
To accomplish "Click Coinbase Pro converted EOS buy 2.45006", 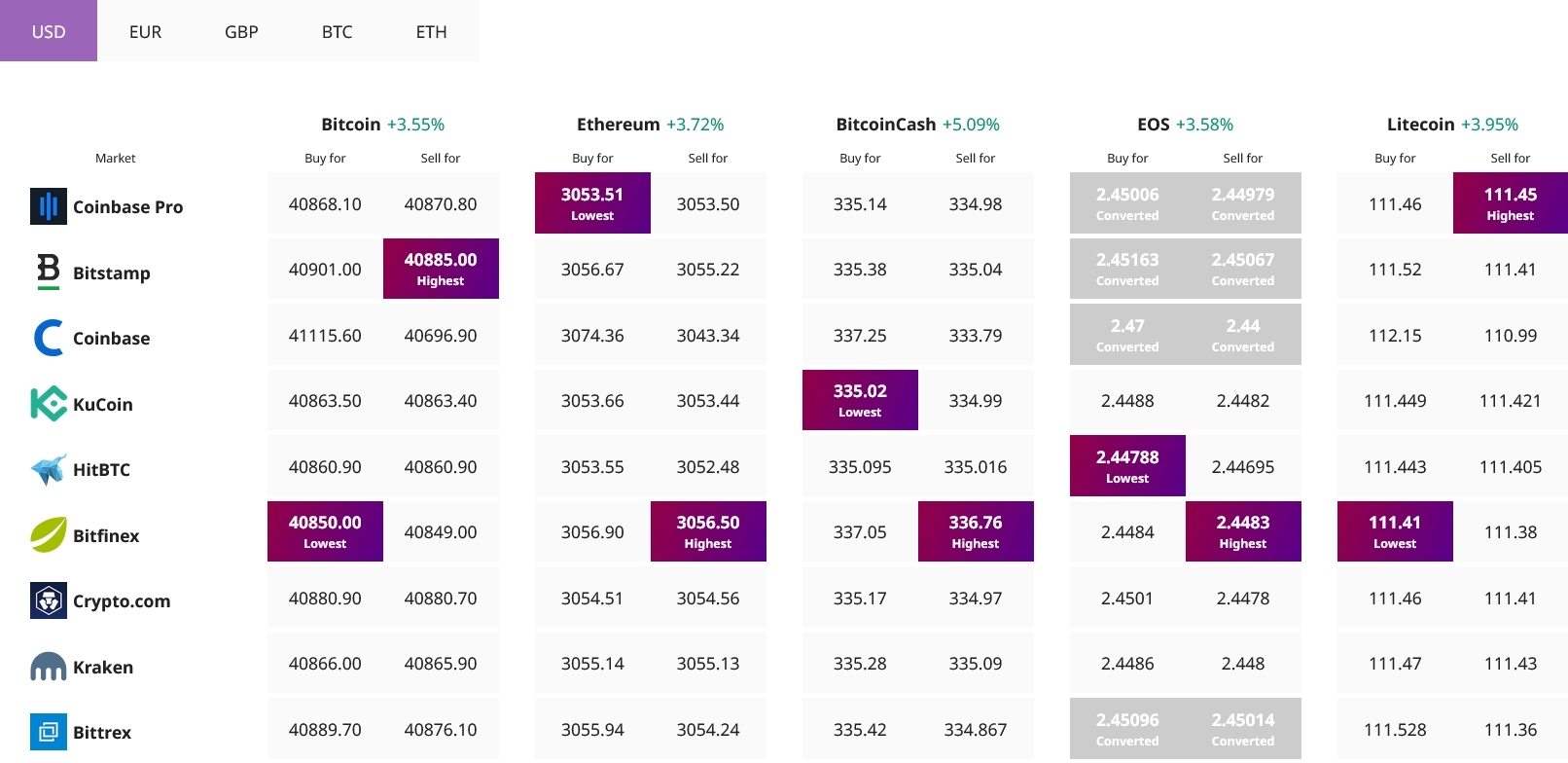I will [x=1127, y=202].
